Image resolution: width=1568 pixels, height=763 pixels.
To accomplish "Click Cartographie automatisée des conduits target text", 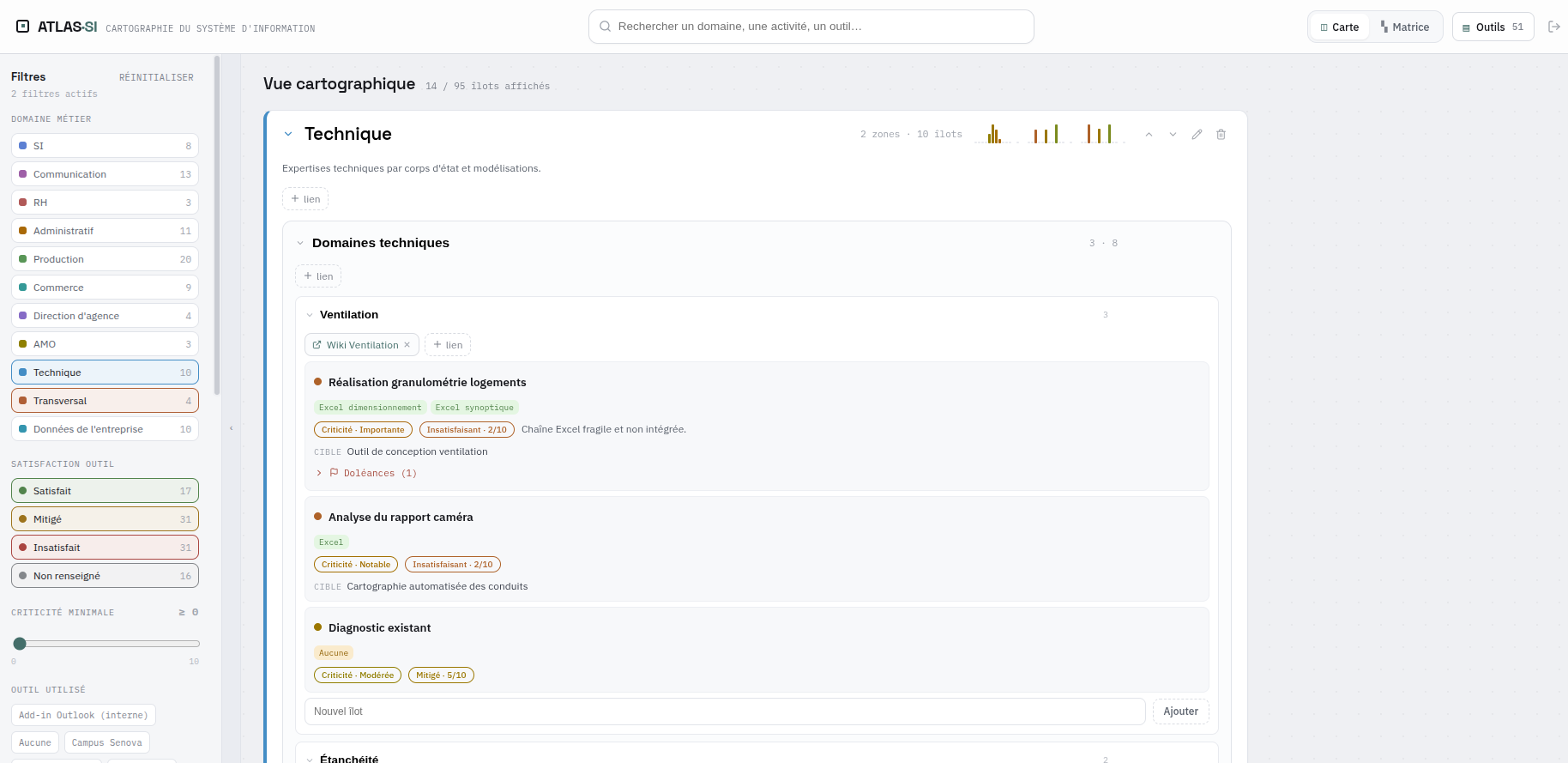I will [437, 587].
